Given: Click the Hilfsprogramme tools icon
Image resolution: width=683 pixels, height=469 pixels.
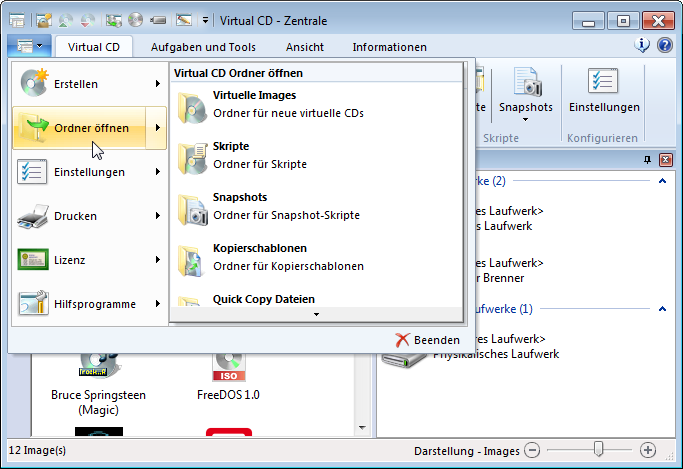Looking at the screenshot, I should click(33, 304).
